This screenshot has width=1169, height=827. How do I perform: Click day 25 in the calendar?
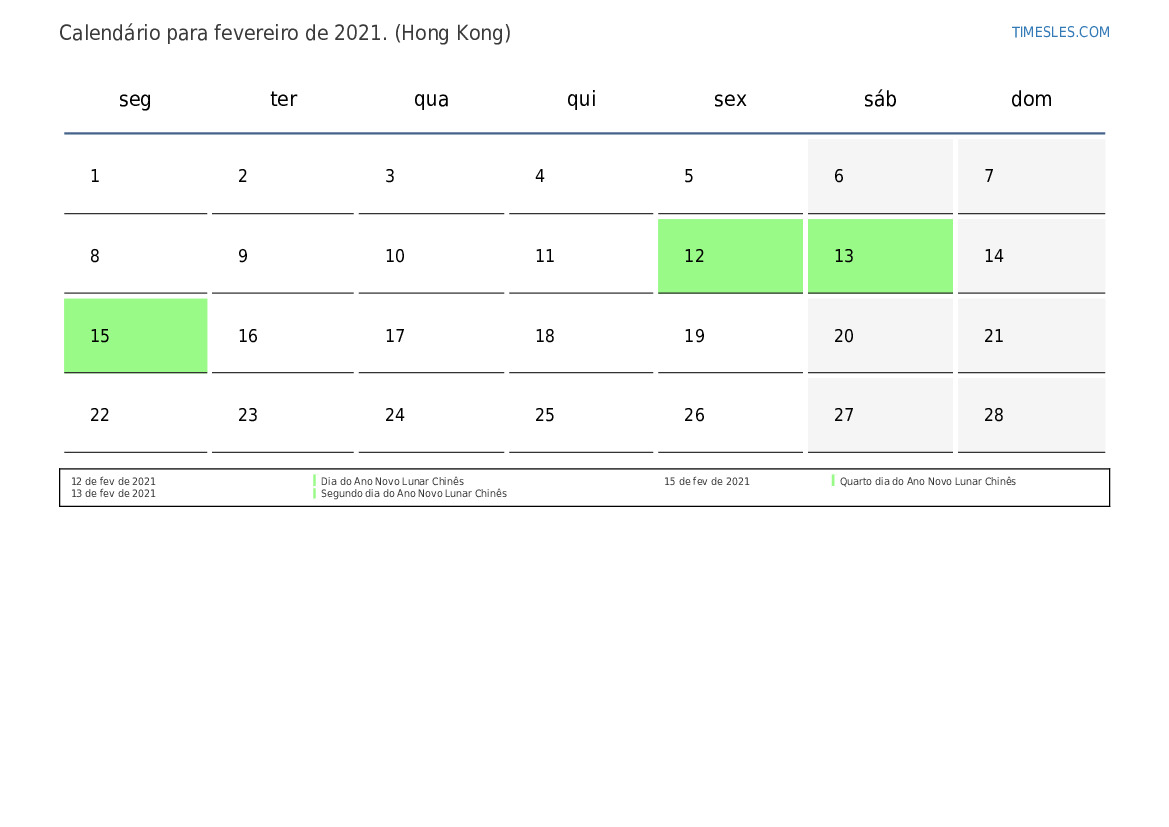click(x=581, y=415)
